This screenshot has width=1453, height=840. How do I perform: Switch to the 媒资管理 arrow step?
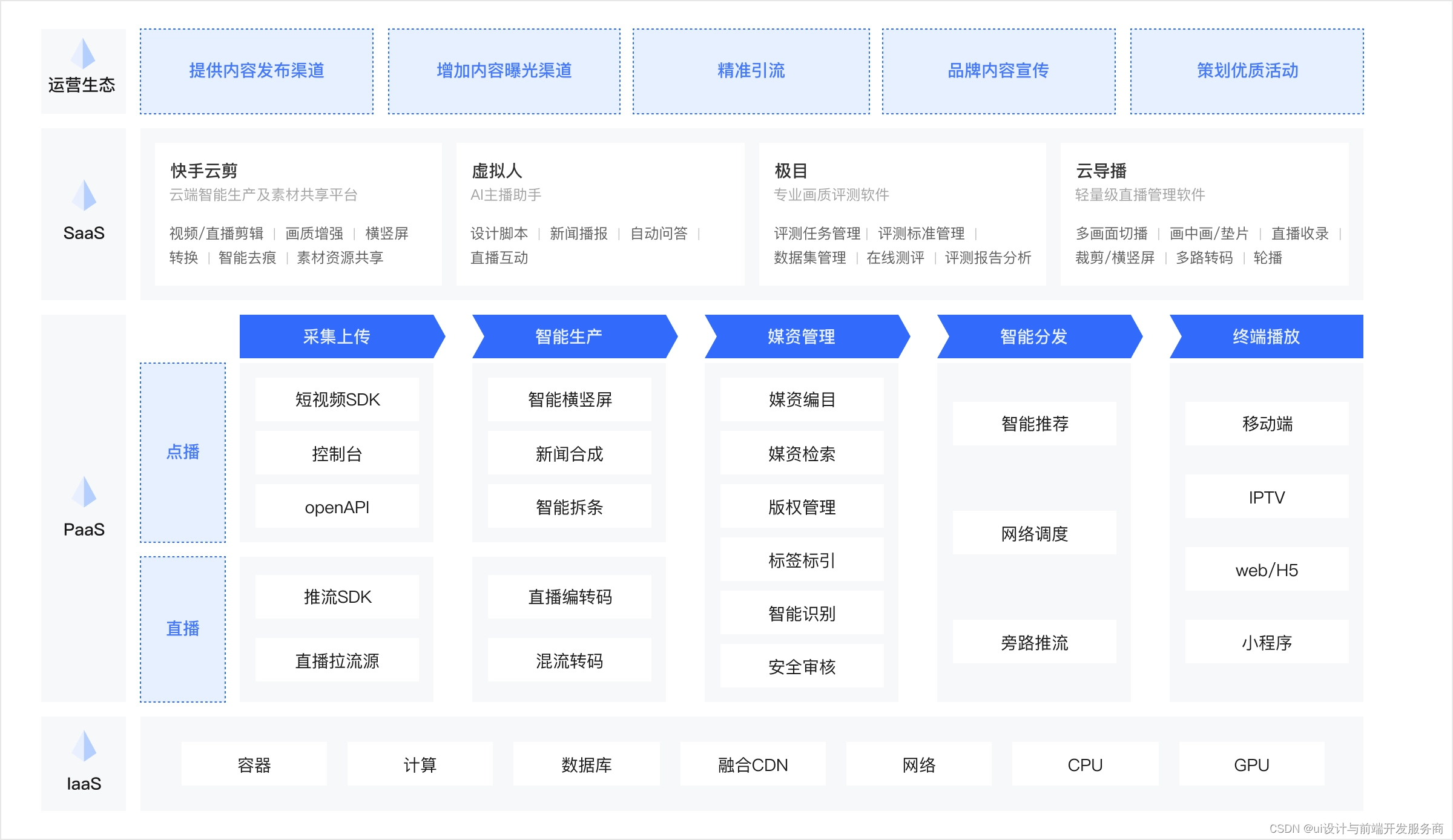tap(802, 336)
